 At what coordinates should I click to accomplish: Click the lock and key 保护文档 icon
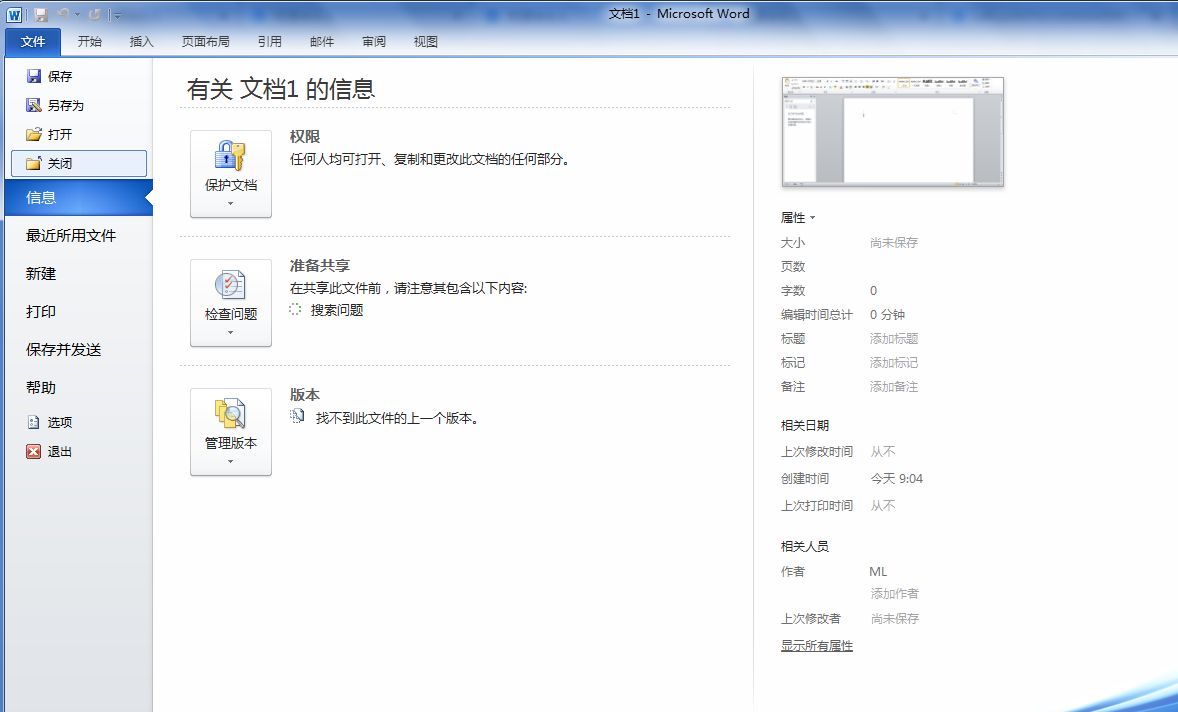[x=230, y=155]
